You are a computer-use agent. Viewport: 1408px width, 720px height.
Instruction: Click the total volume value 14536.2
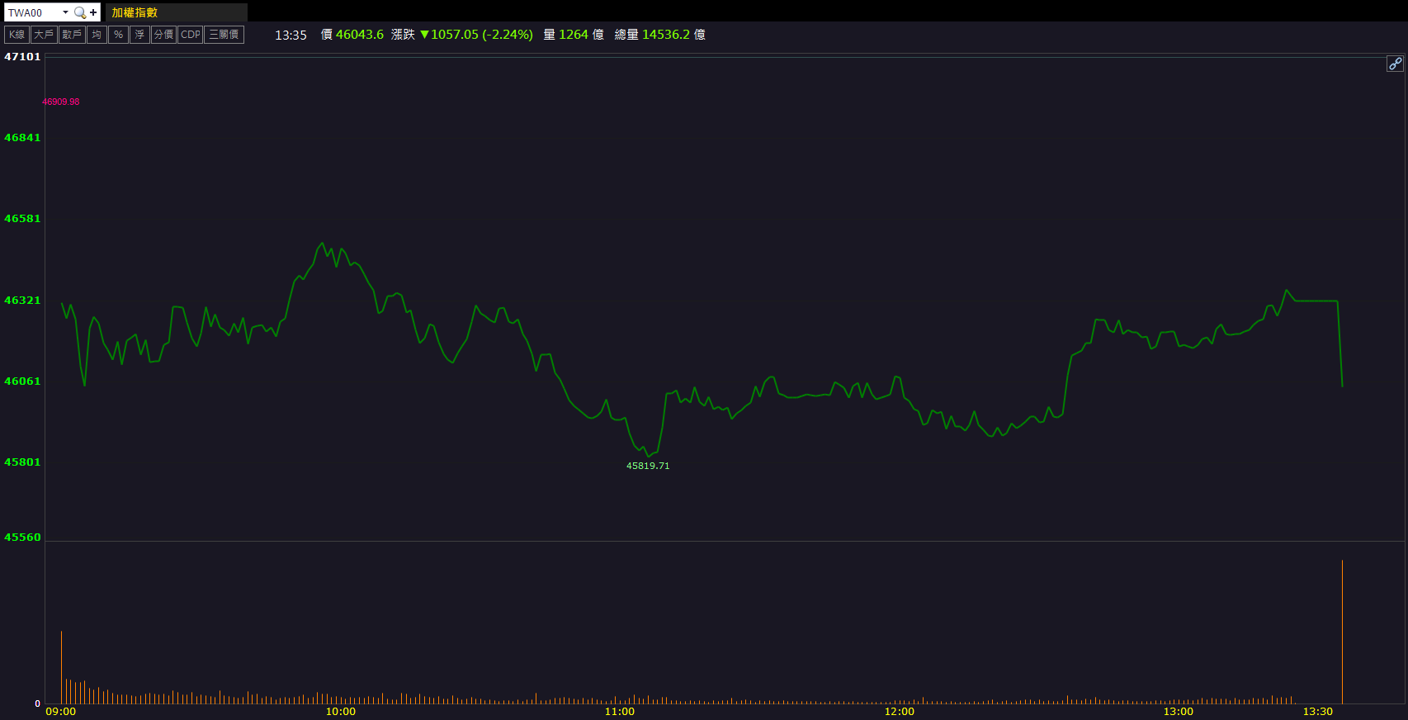coord(666,34)
